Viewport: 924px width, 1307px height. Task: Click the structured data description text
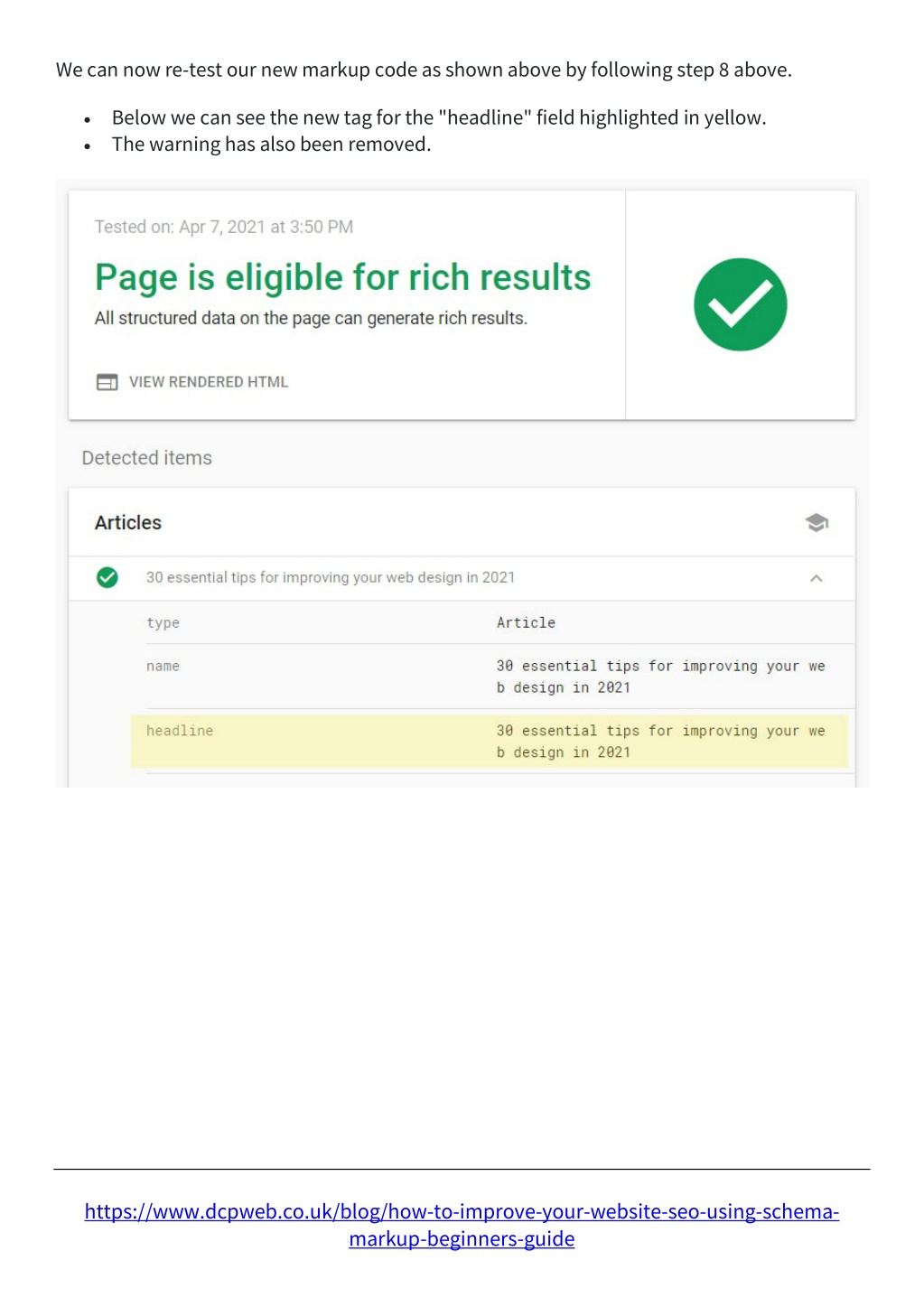(x=311, y=318)
